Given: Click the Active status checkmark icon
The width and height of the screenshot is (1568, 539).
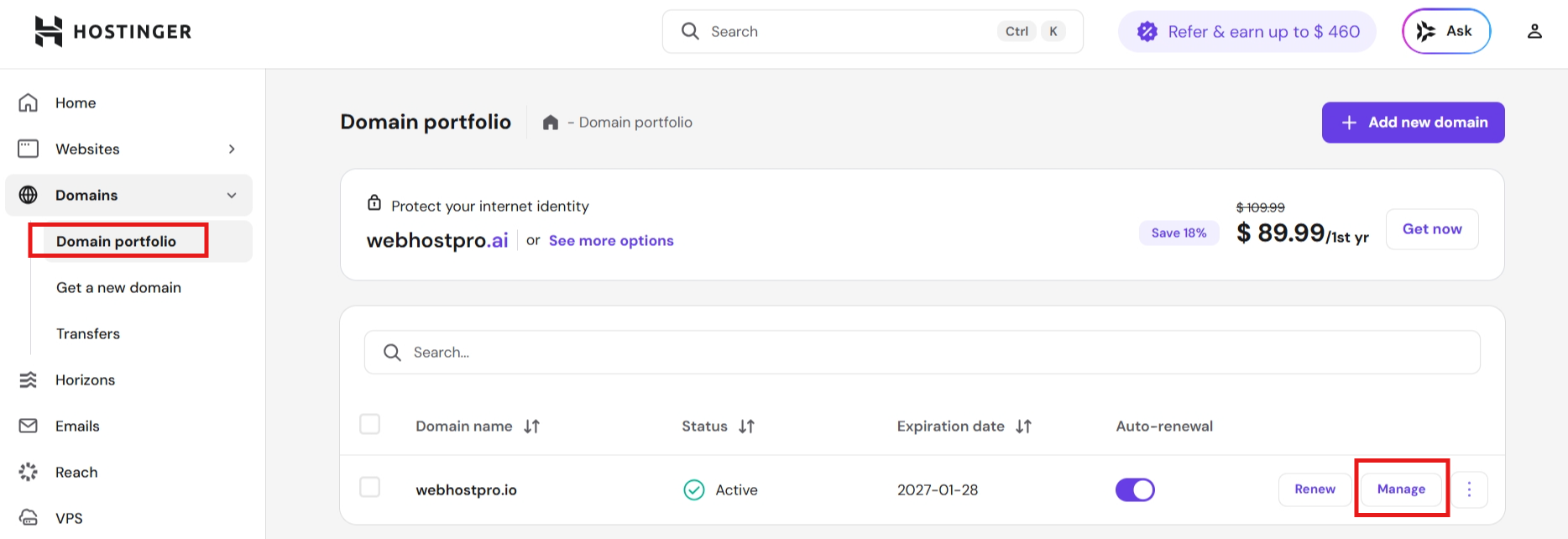Looking at the screenshot, I should pyautogui.click(x=694, y=489).
